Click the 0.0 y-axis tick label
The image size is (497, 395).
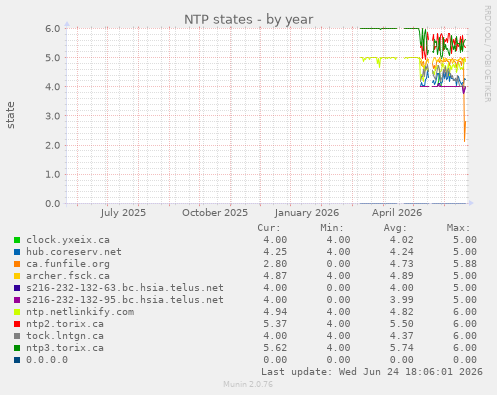[x=53, y=203]
